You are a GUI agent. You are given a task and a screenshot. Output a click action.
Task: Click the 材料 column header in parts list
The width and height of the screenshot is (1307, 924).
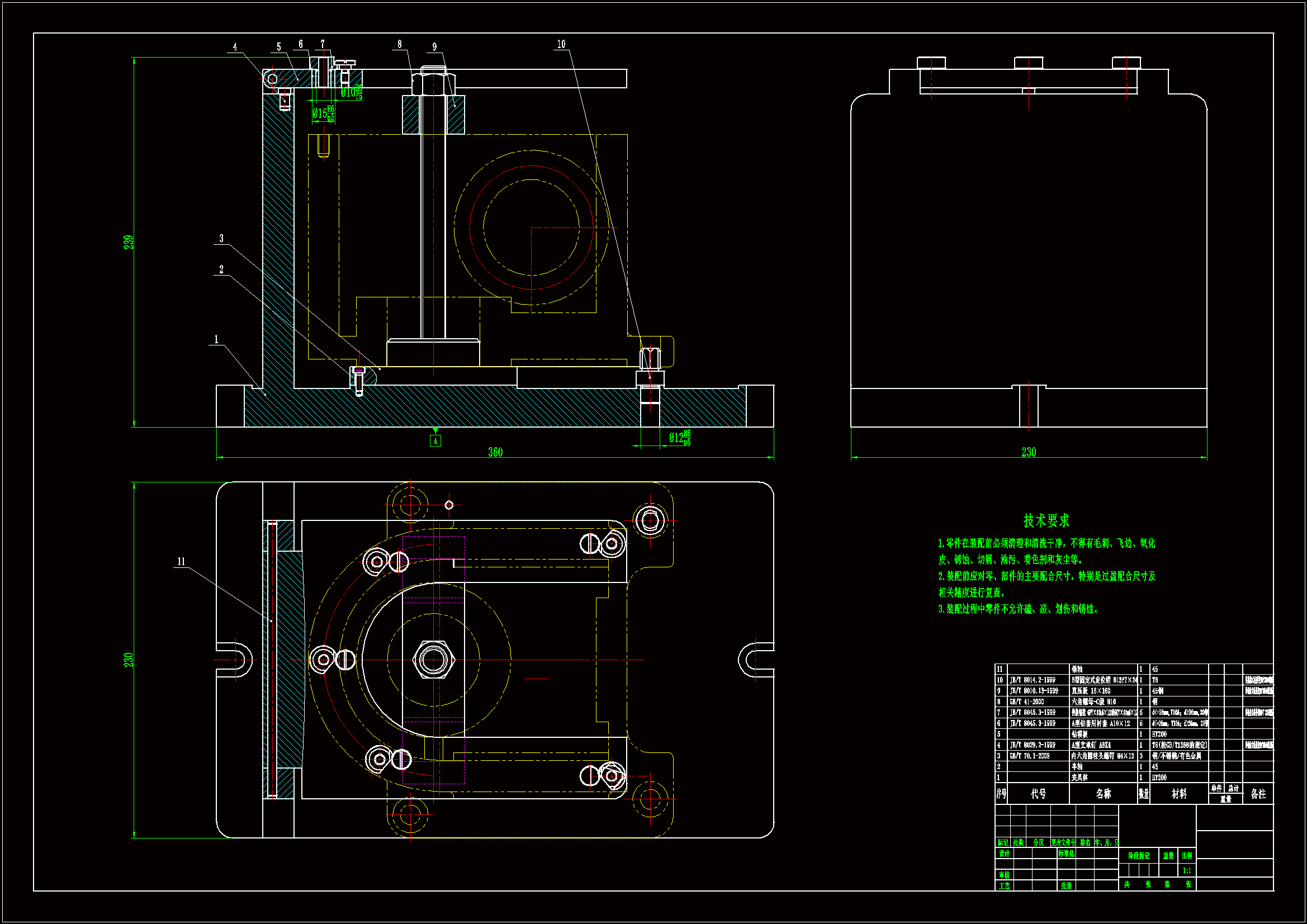click(x=1179, y=794)
